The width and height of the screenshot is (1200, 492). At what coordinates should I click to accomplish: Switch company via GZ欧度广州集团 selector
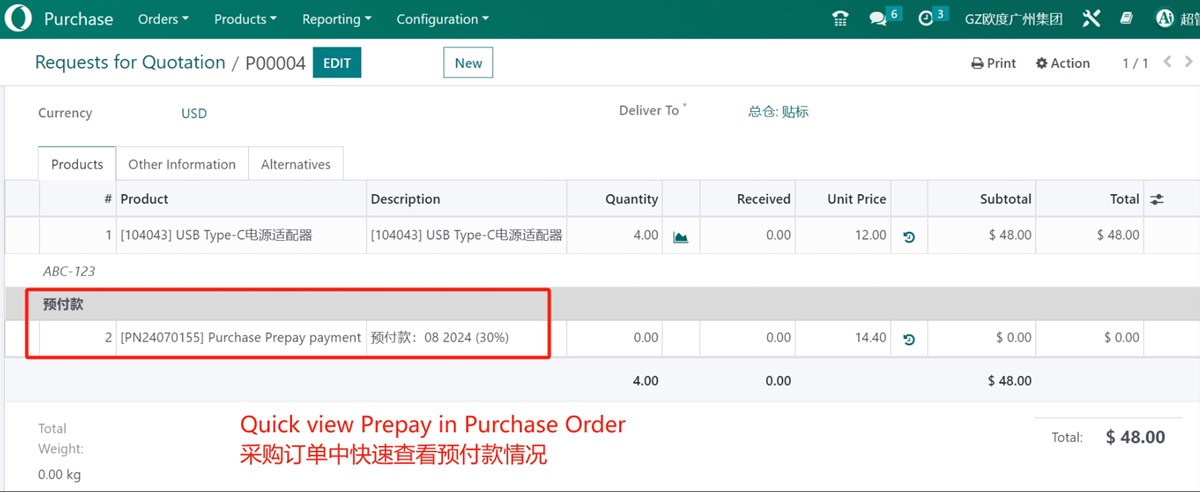click(1013, 19)
